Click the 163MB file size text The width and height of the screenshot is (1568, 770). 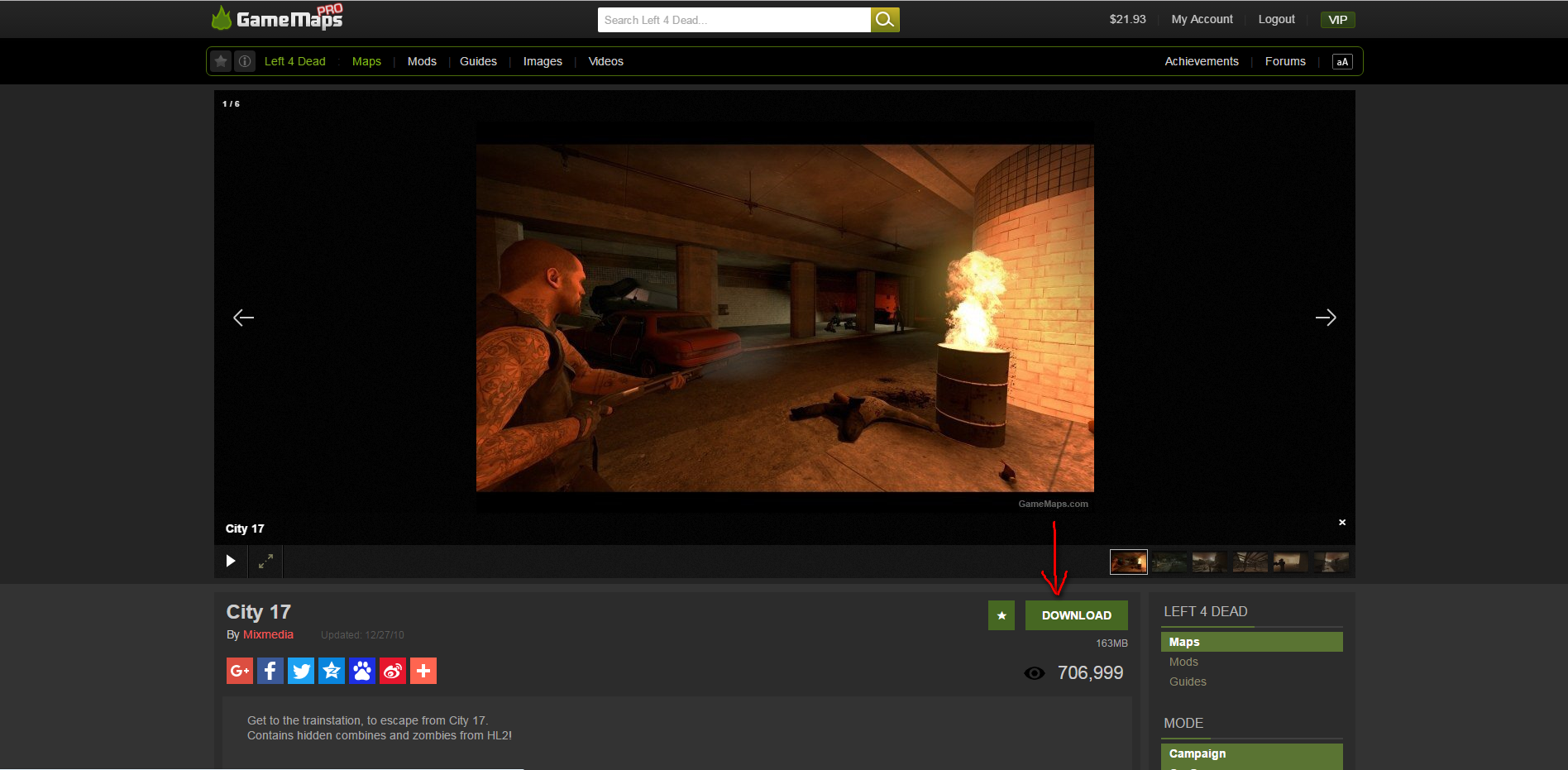[x=1111, y=643]
